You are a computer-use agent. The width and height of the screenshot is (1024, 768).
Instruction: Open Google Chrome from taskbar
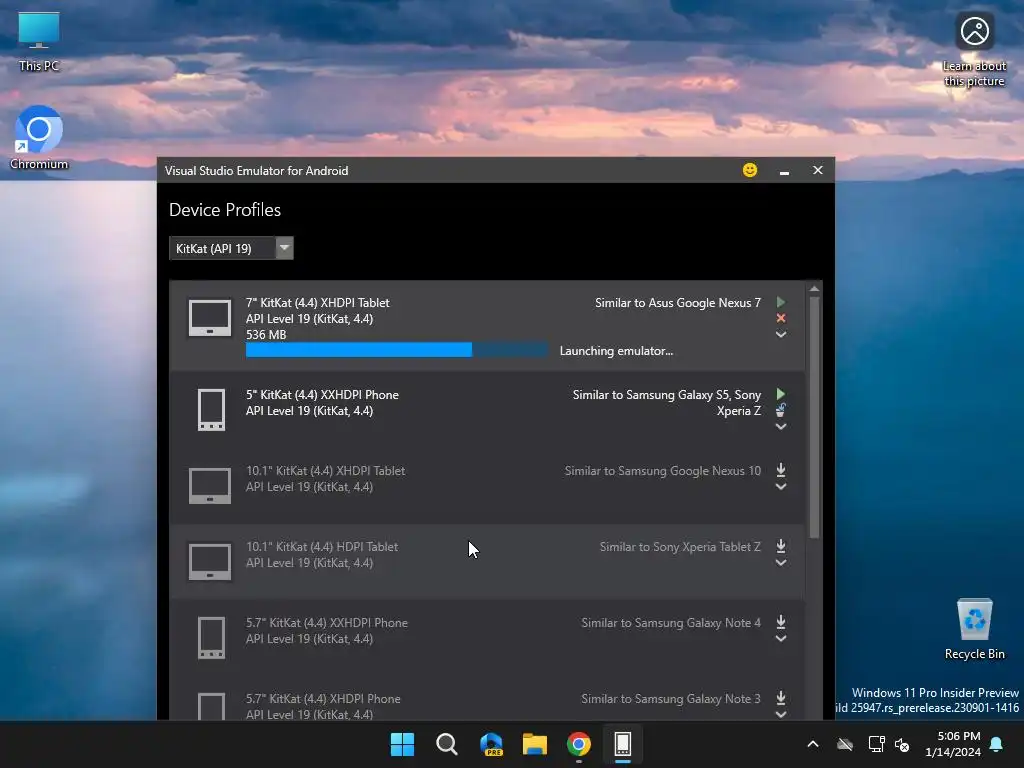tap(579, 744)
